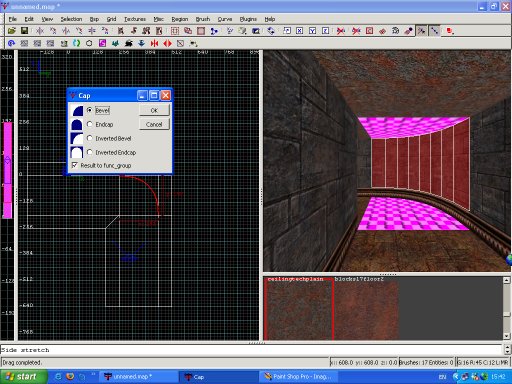Open the Curve menu
512x384 pixels.
point(225,19)
